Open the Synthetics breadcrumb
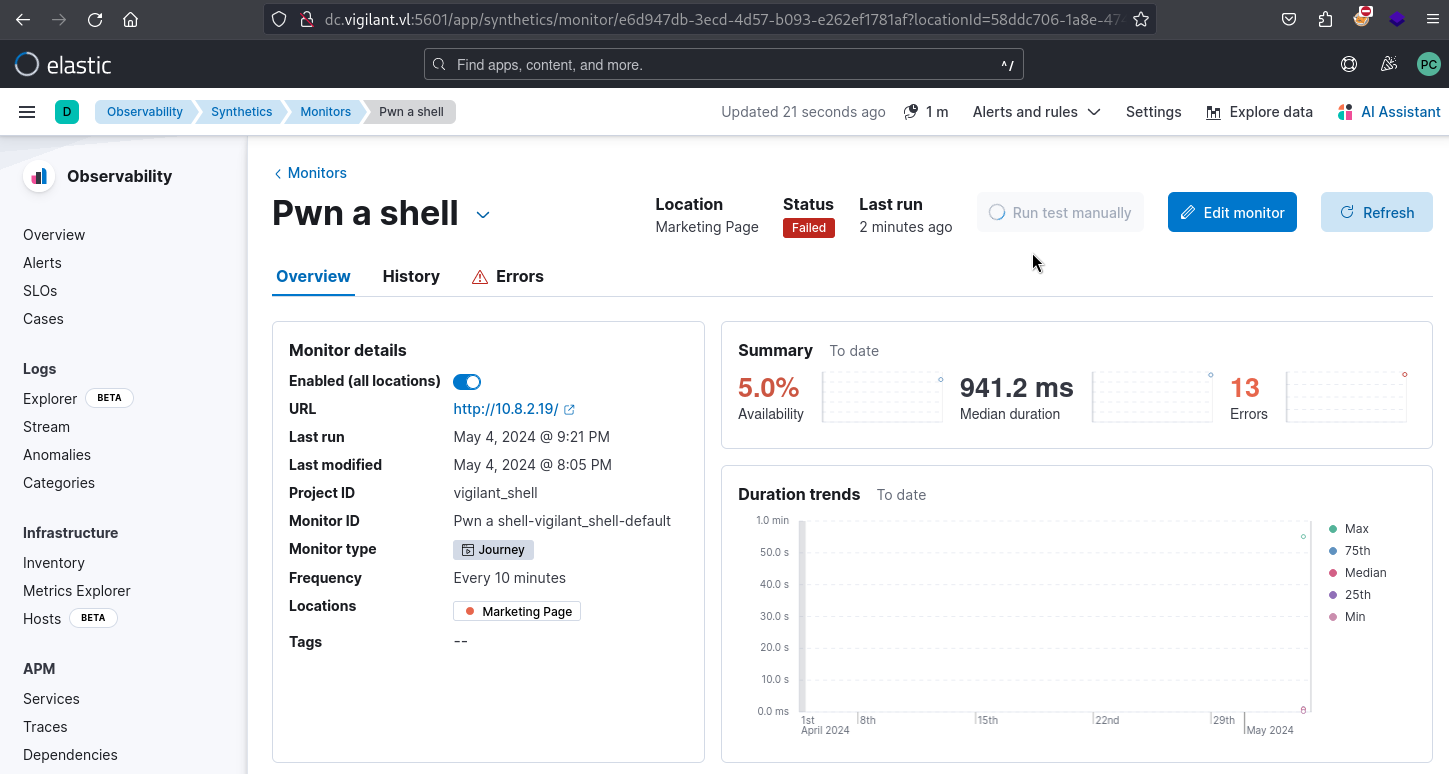The width and height of the screenshot is (1449, 774). 241,112
